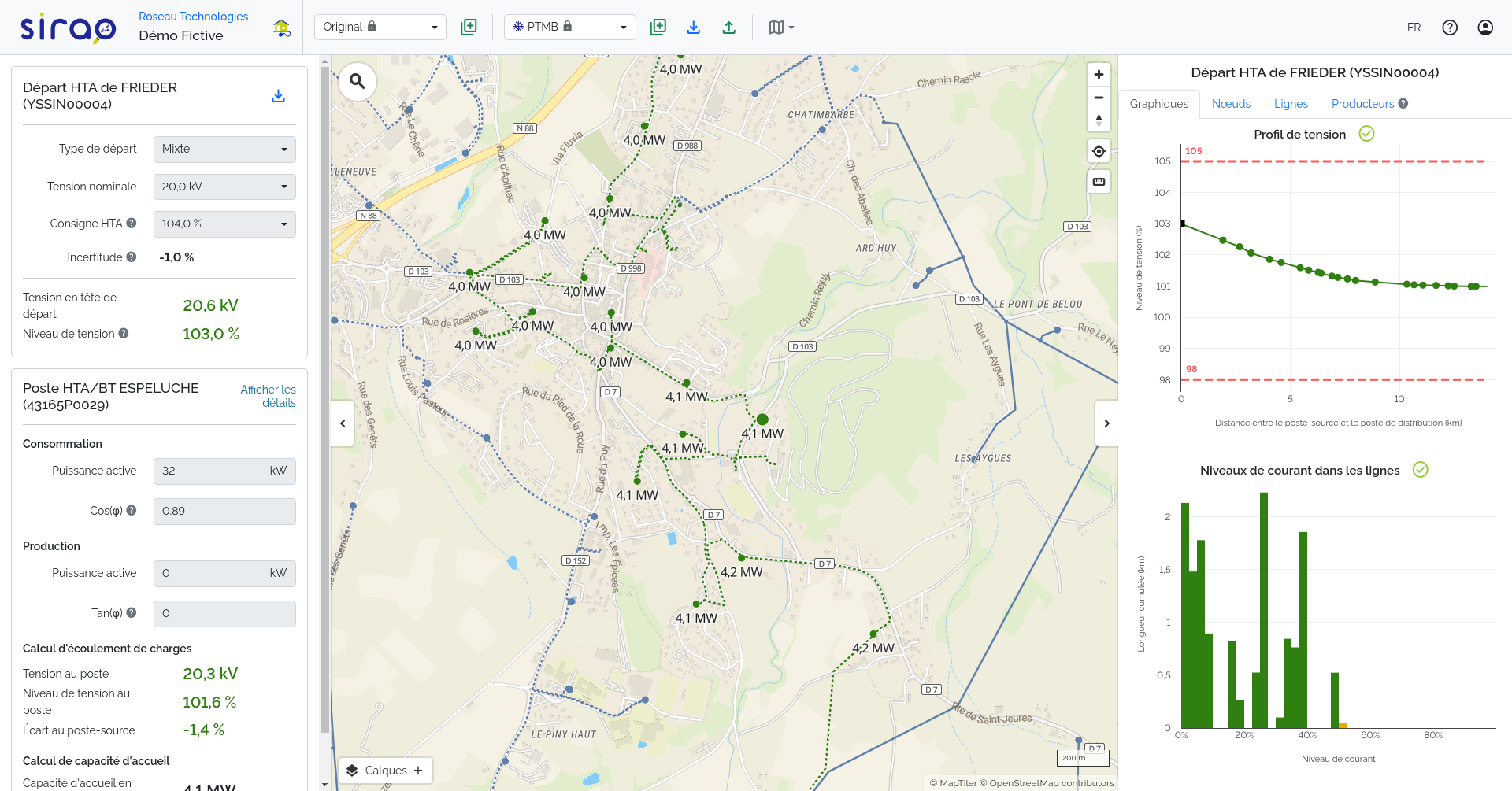Click Profil de tension validation checkmark
Image resolution: width=1512 pixels, height=791 pixels.
[1367, 134]
